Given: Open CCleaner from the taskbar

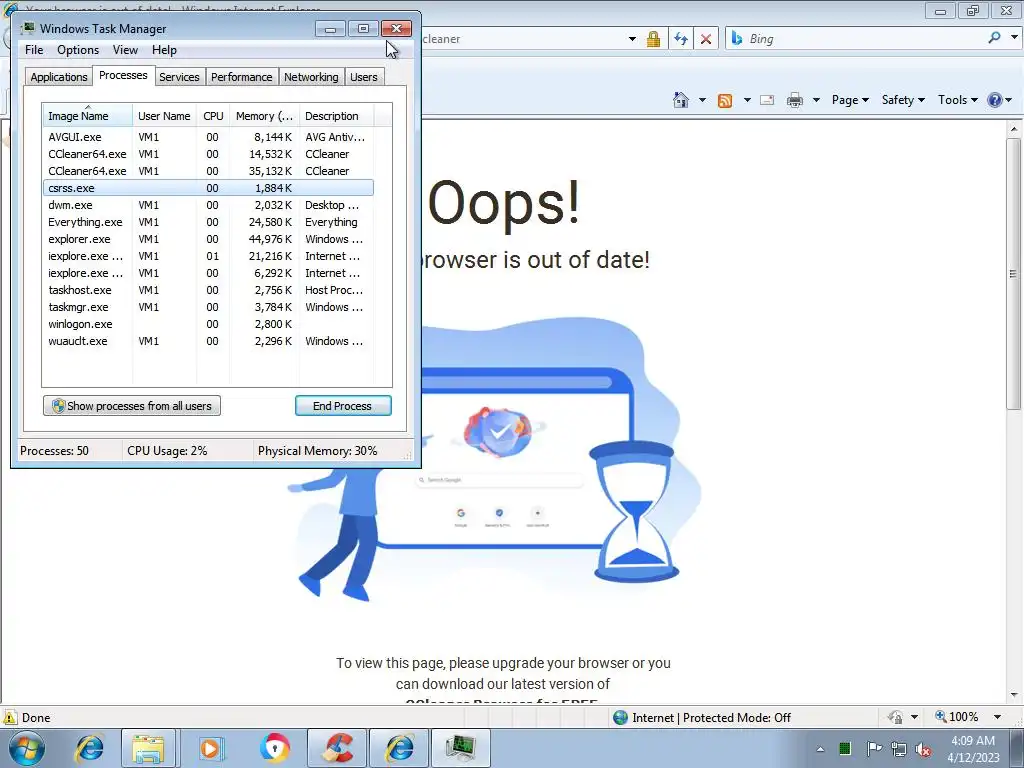Looking at the screenshot, I should point(337,748).
